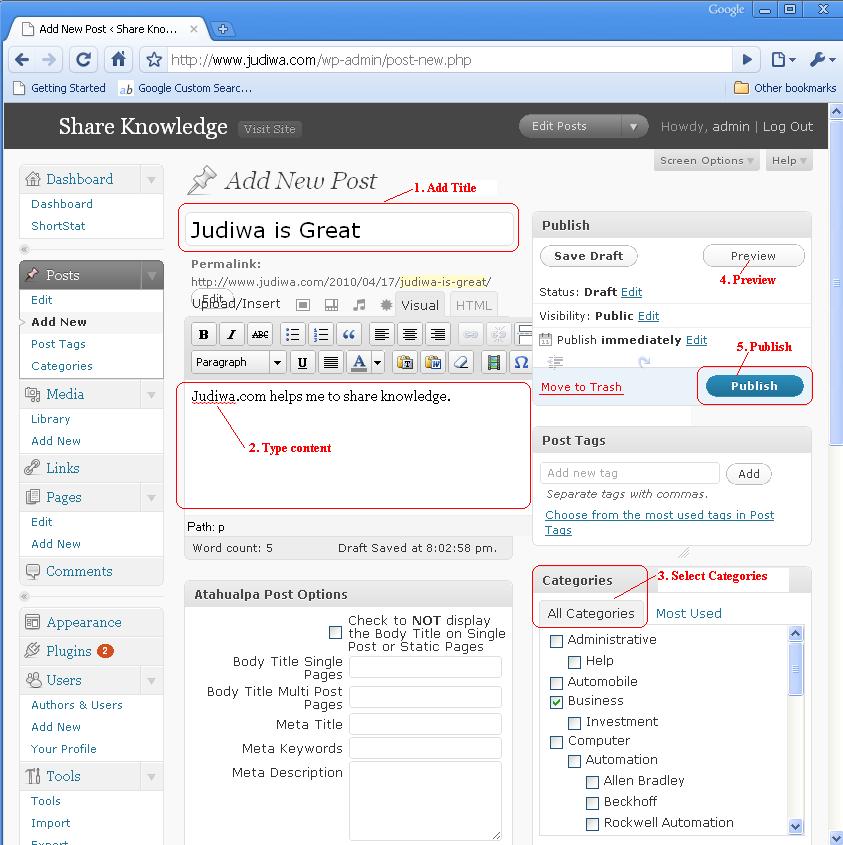Screen dimensions: 843x845
Task: Click the browser back arrow
Action: click(22, 59)
